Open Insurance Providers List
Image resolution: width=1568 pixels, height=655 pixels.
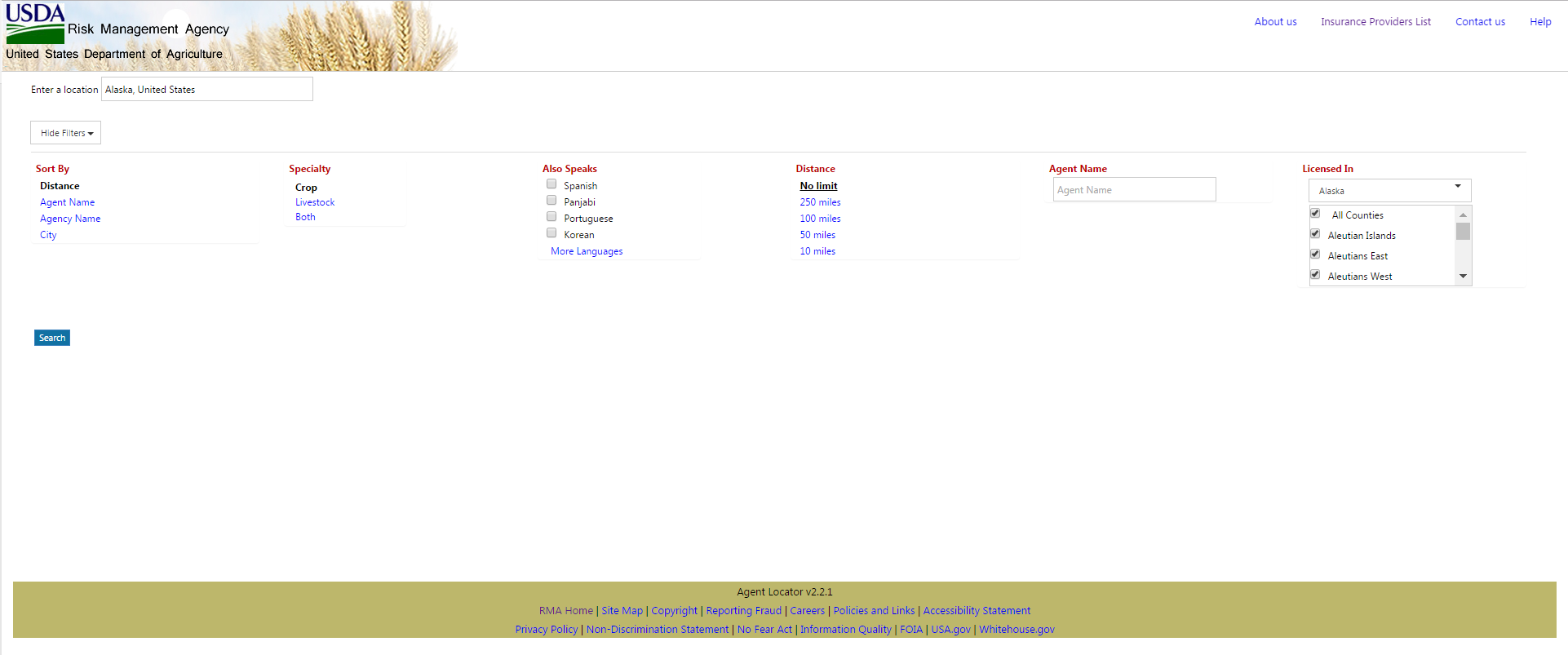tap(1375, 22)
